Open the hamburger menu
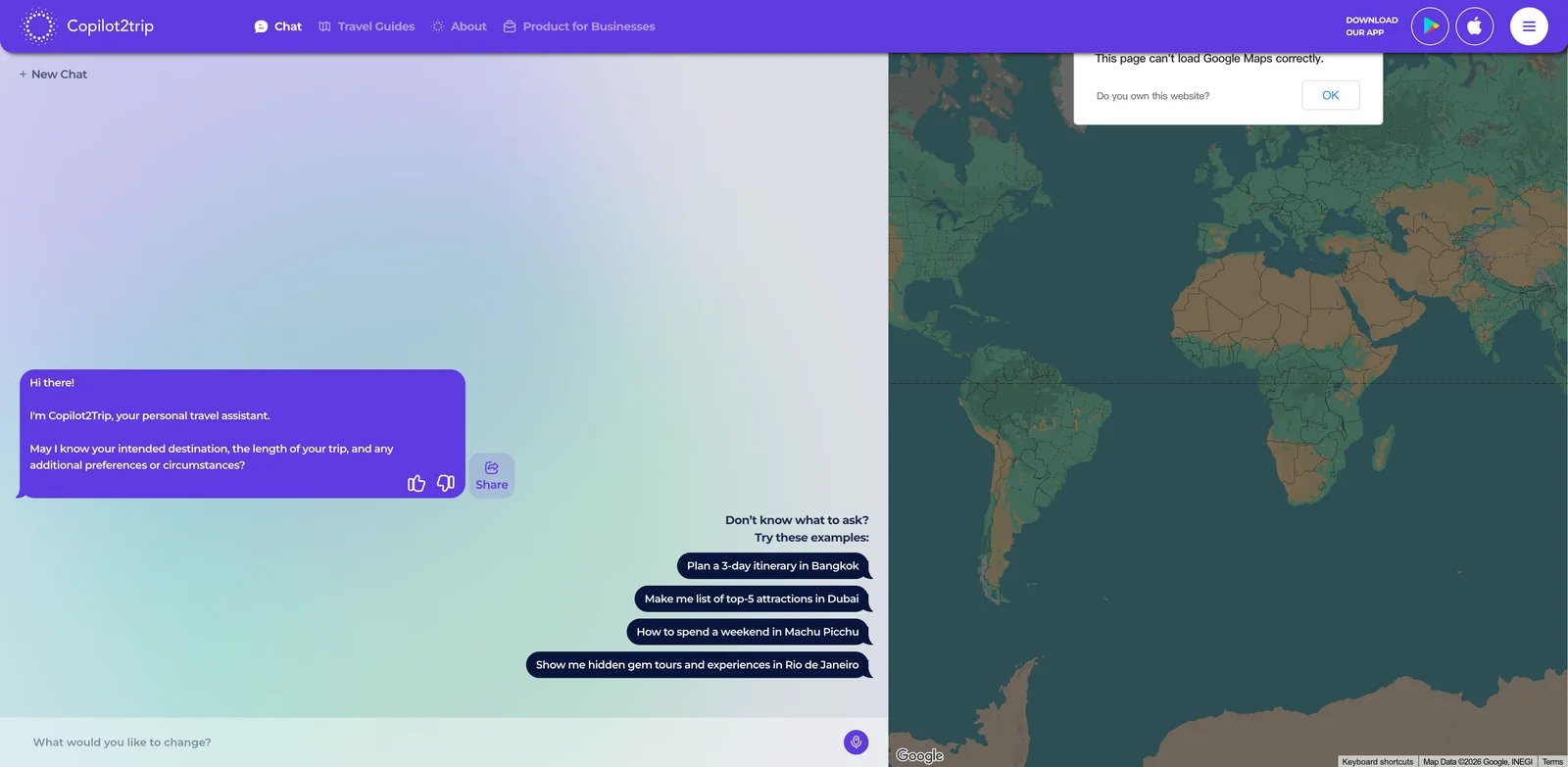Screen dimensions: 1568x767 [1529, 26]
